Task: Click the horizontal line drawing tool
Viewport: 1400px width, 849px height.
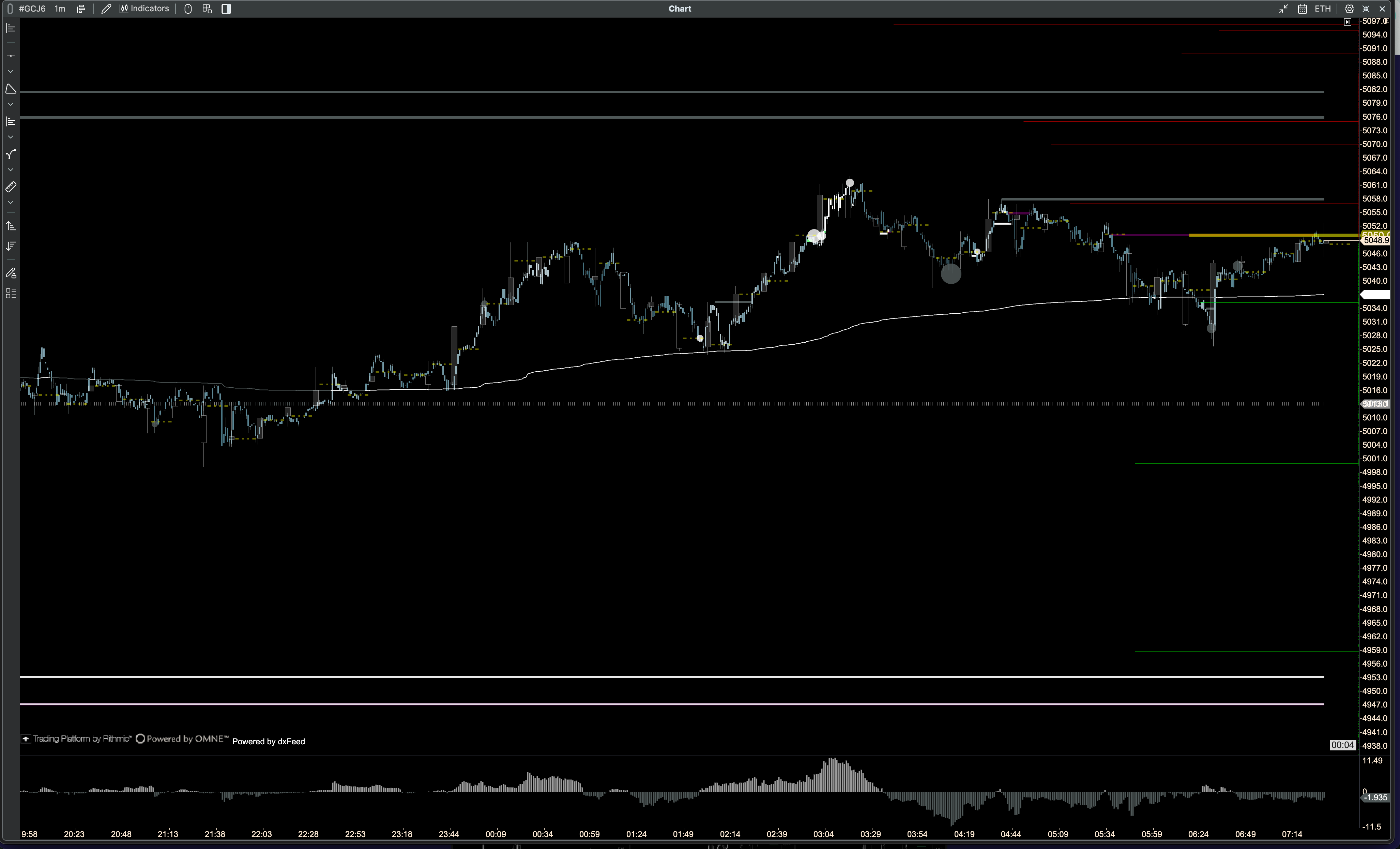Action: (x=11, y=56)
